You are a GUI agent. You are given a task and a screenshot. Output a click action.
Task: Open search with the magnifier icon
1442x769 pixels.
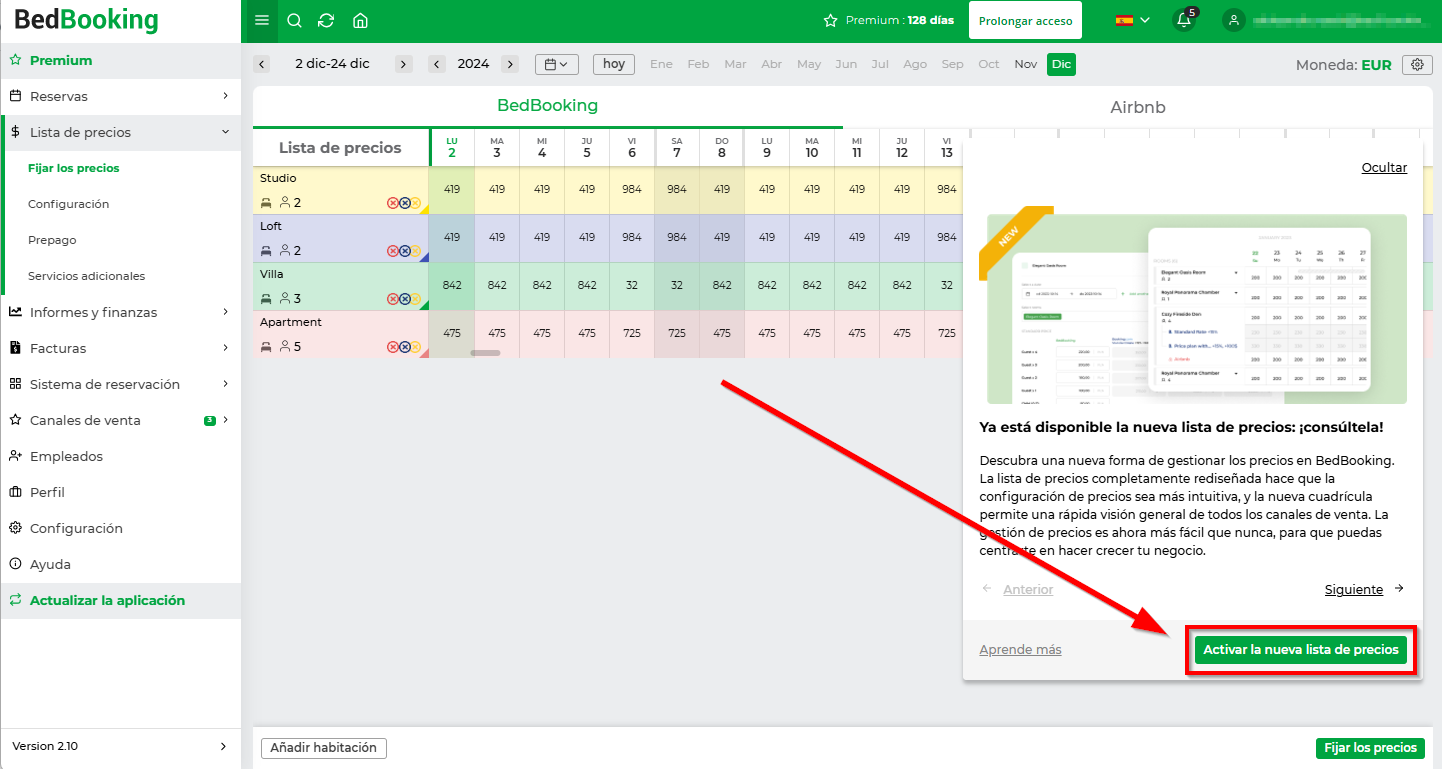tap(294, 21)
